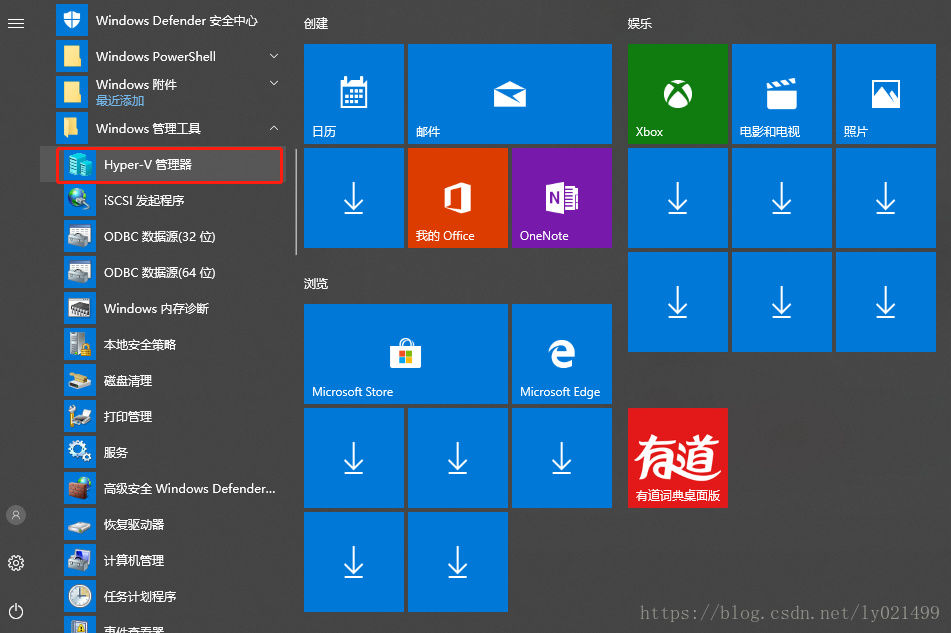Screen dimensions: 951x633
Task: Click the Windows 管理工具 folder label
Action: coord(148,129)
